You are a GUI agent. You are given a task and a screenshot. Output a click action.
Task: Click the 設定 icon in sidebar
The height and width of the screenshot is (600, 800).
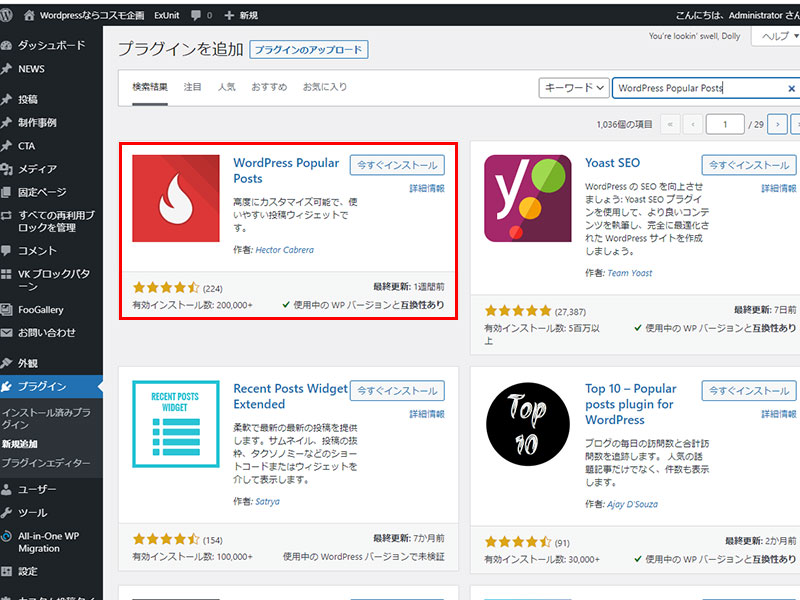[x=6, y=571]
